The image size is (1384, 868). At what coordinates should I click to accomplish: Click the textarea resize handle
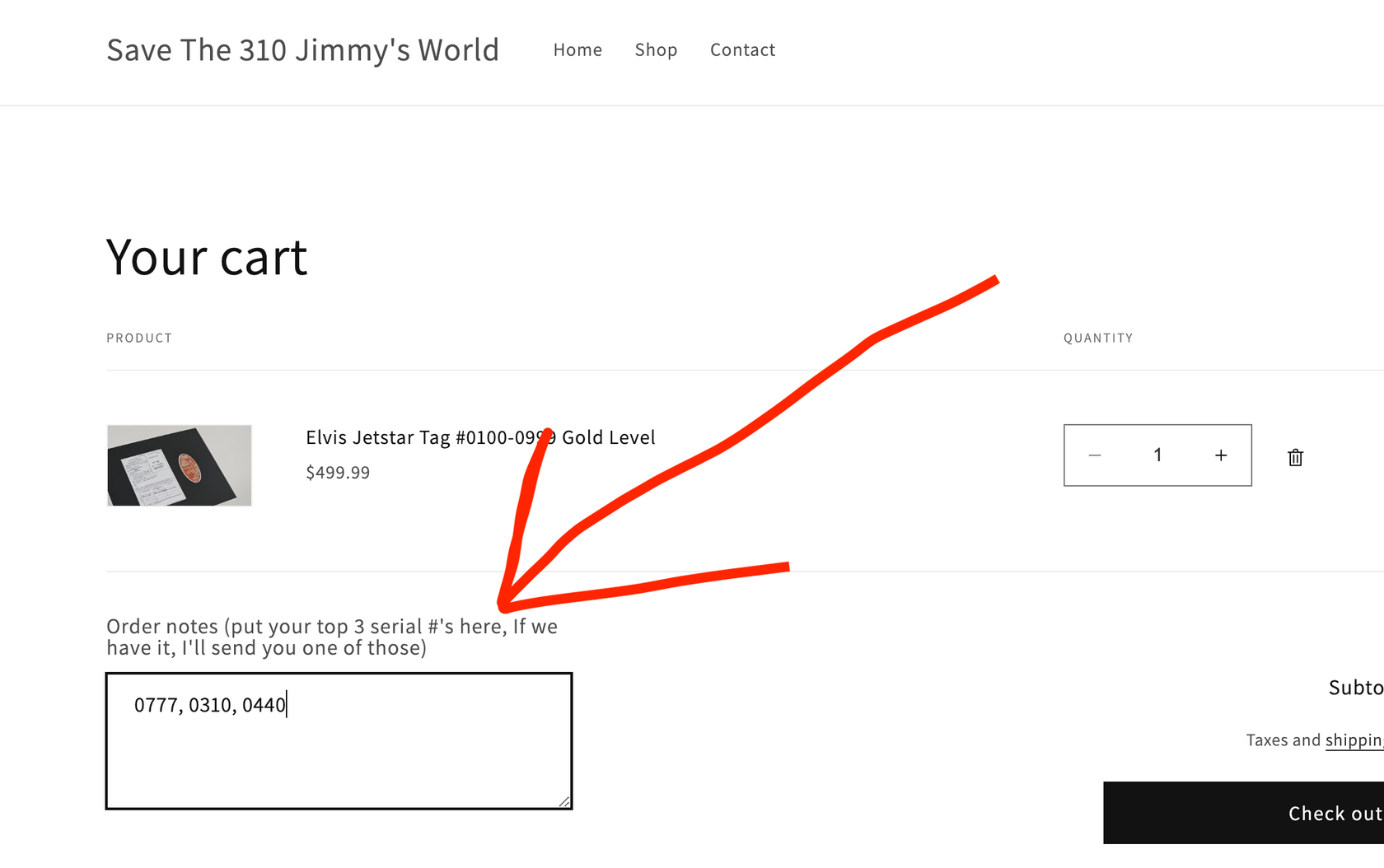tap(565, 801)
